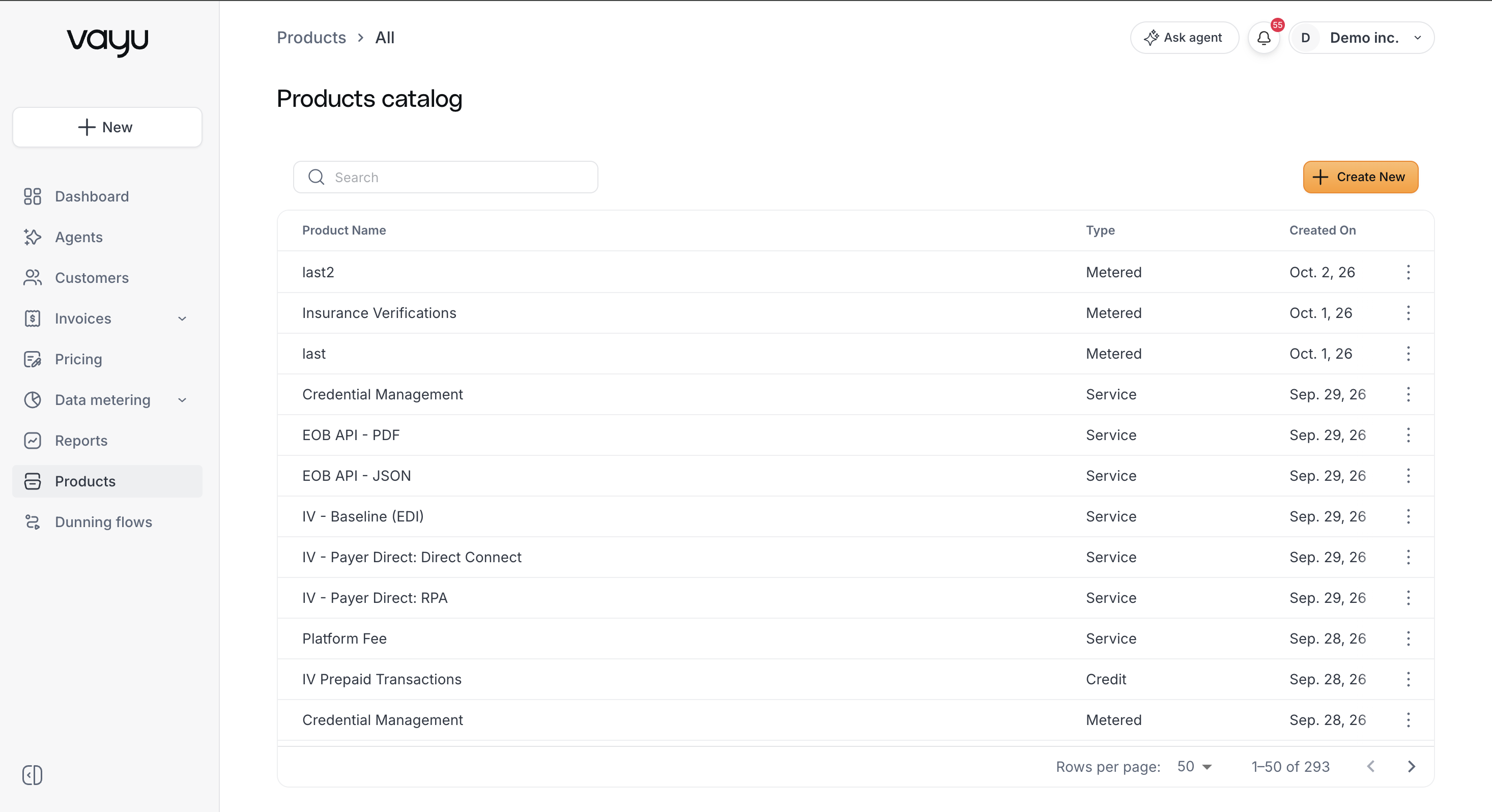This screenshot has height=812, width=1492.
Task: Click the Create New button
Action: [1360, 177]
